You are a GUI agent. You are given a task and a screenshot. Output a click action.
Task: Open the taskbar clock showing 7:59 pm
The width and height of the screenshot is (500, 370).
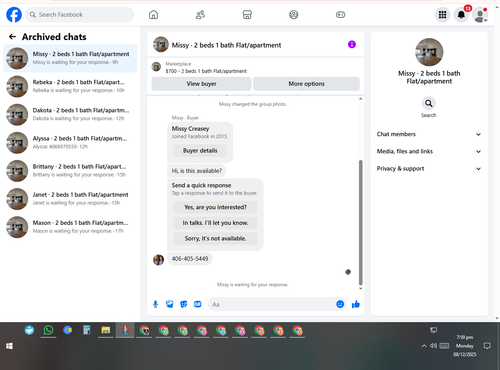point(464,346)
